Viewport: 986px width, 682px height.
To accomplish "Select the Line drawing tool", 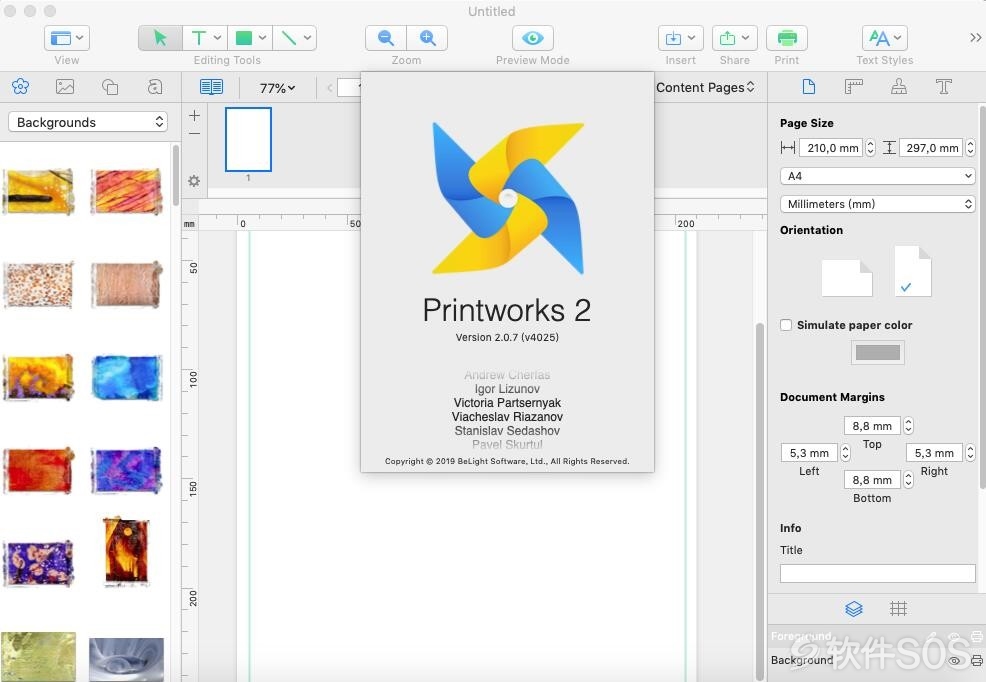I will pyautogui.click(x=294, y=38).
